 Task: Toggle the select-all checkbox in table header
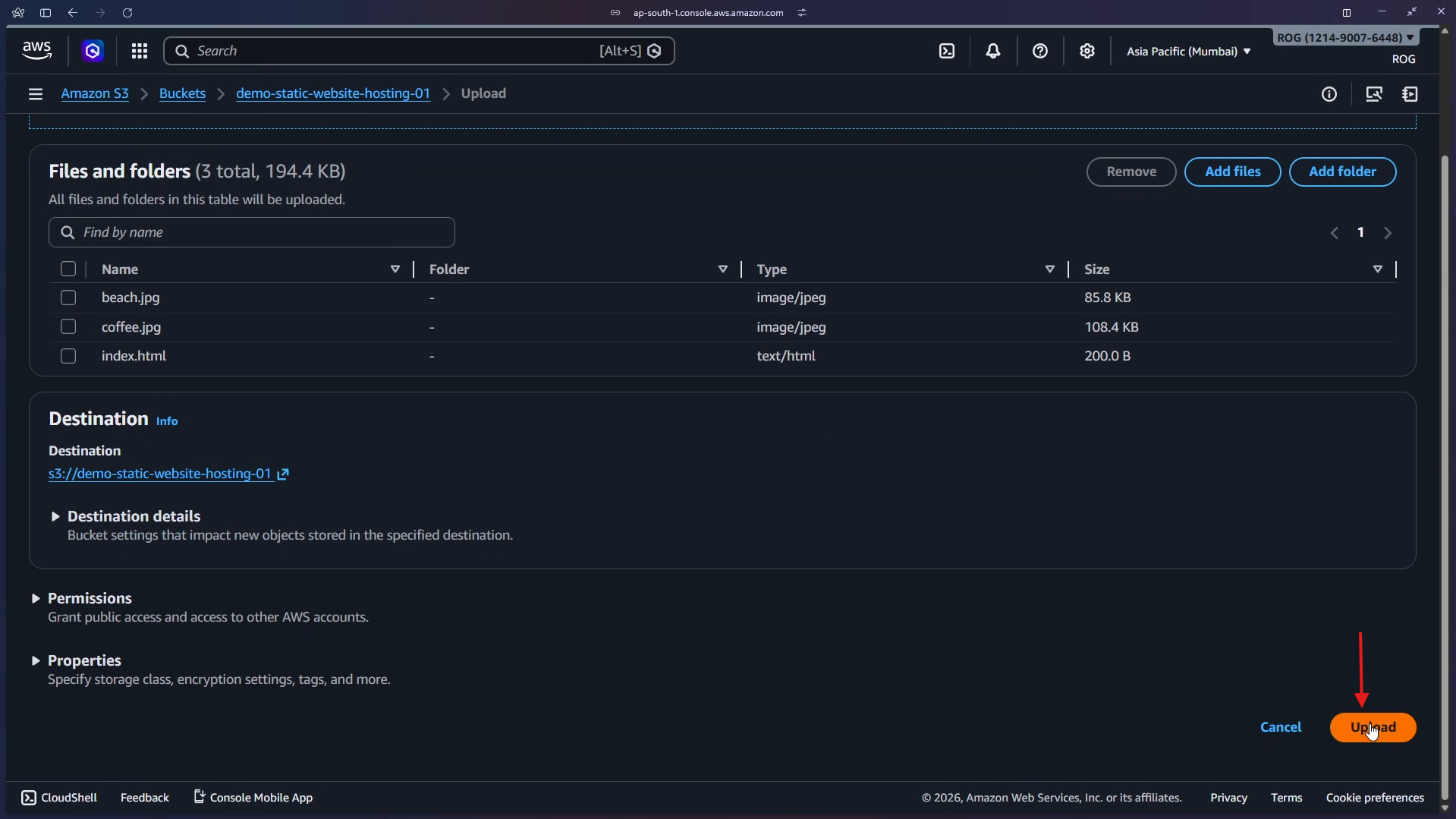(x=68, y=269)
